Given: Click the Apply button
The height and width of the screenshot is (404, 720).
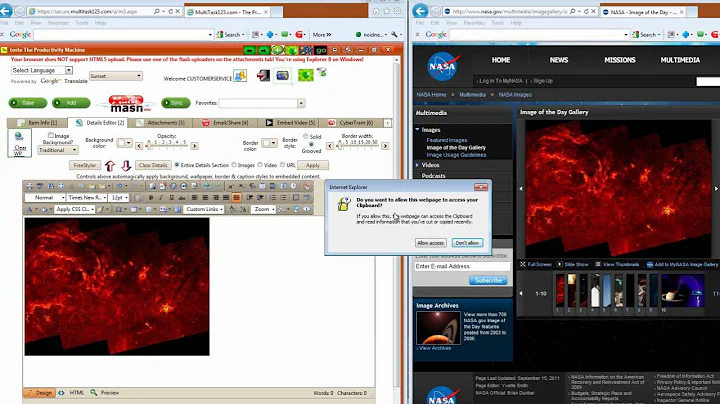Looking at the screenshot, I should tap(313, 165).
